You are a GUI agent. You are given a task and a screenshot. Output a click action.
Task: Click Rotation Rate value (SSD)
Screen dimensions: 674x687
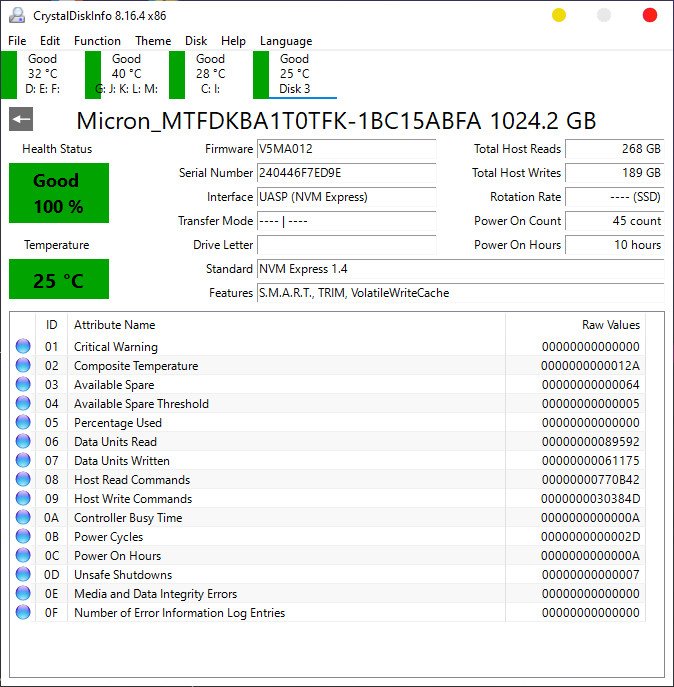[615, 197]
